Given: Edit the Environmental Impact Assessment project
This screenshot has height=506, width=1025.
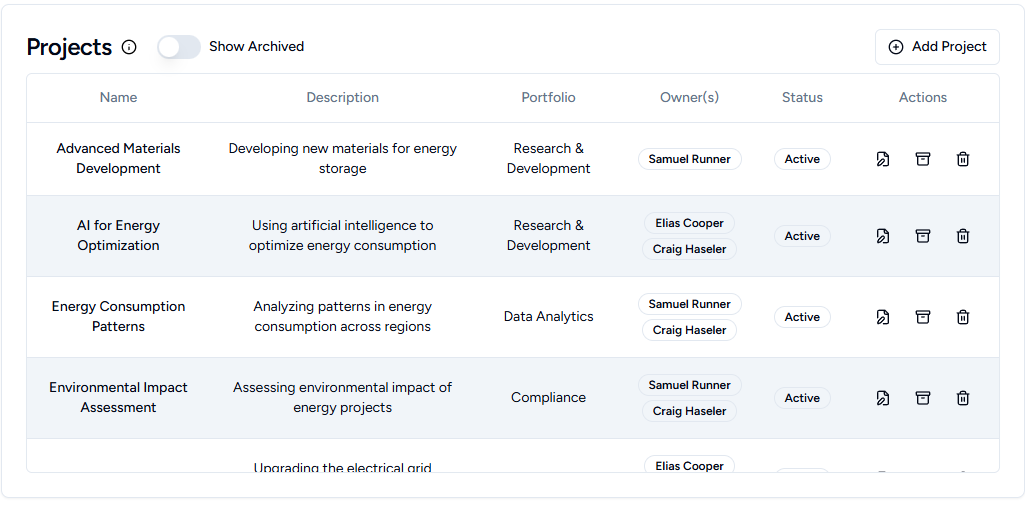Looking at the screenshot, I should coord(883,398).
